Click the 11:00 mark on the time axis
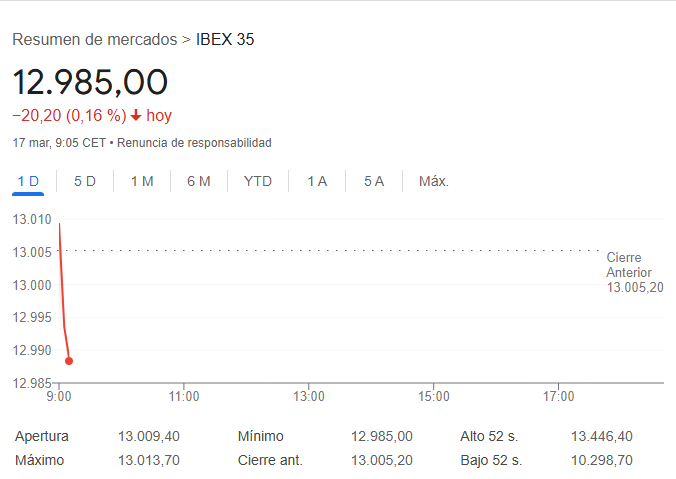Image resolution: width=676 pixels, height=479 pixels. (x=184, y=397)
